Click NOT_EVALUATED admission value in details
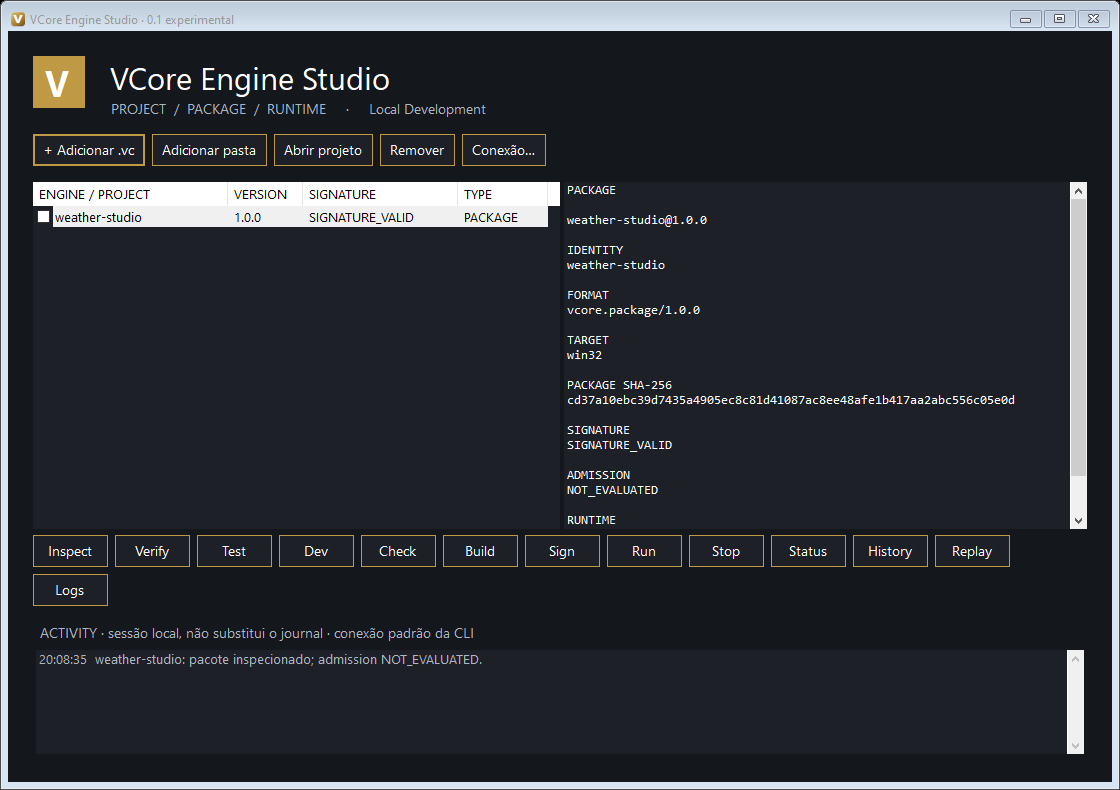Image resolution: width=1120 pixels, height=790 pixels. 613,490
